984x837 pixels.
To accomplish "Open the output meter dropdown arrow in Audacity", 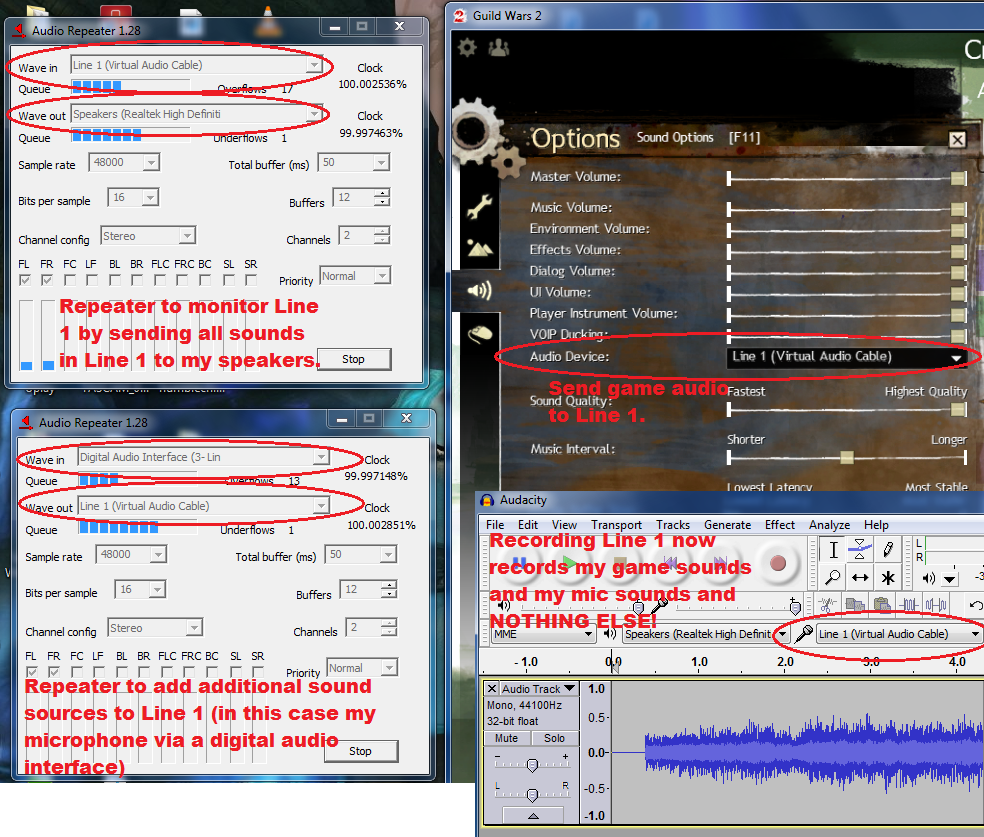I will tap(950, 578).
